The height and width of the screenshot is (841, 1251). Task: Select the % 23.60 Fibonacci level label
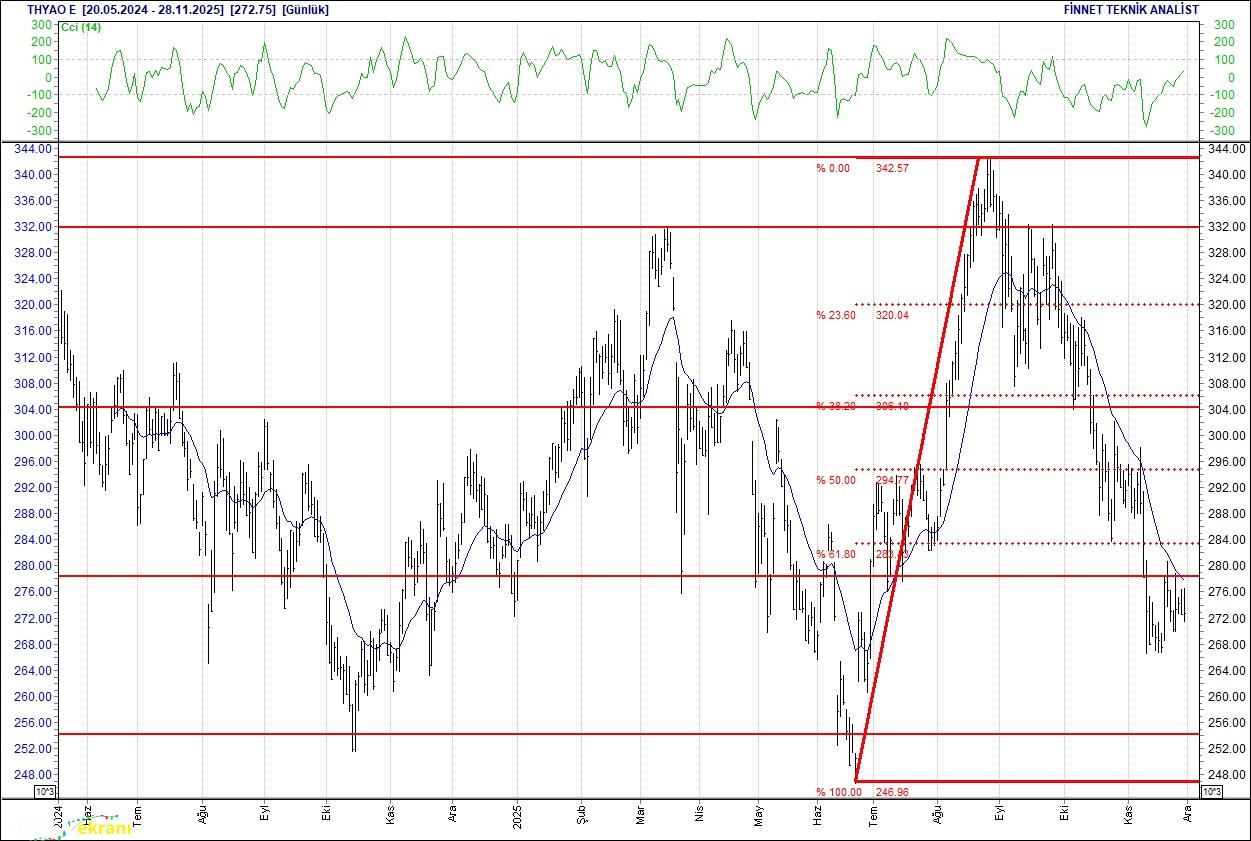tap(835, 315)
